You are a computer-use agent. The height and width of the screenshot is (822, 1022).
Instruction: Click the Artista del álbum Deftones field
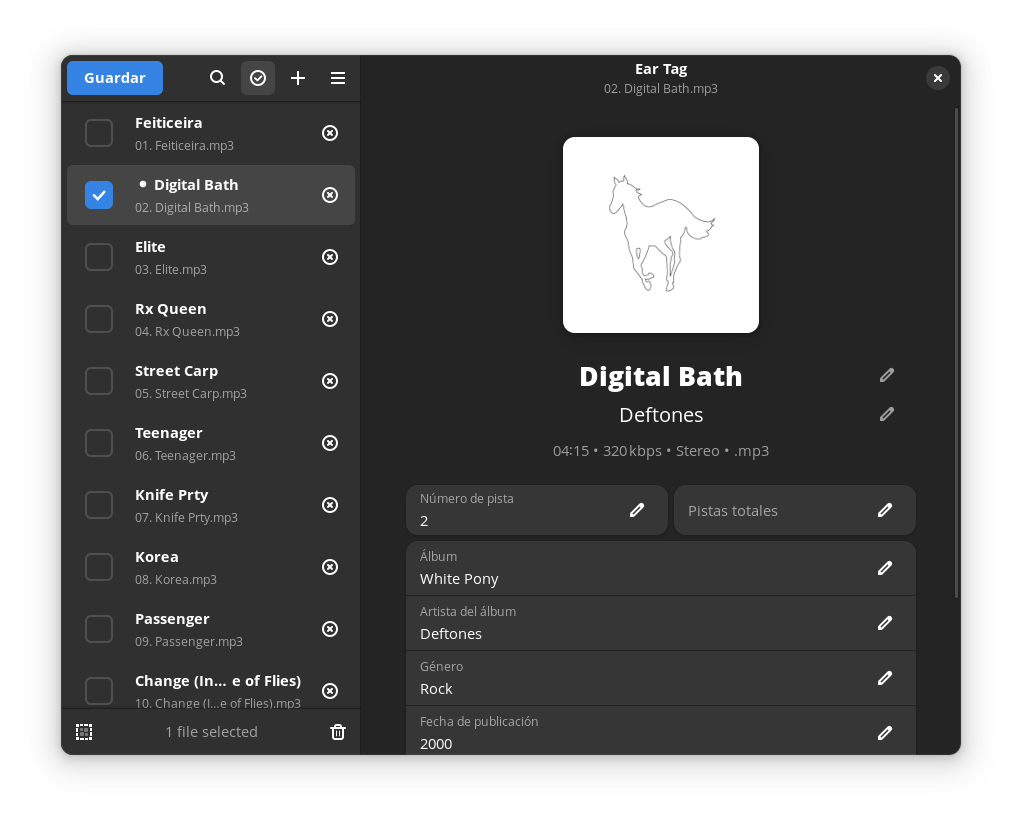tap(661, 623)
